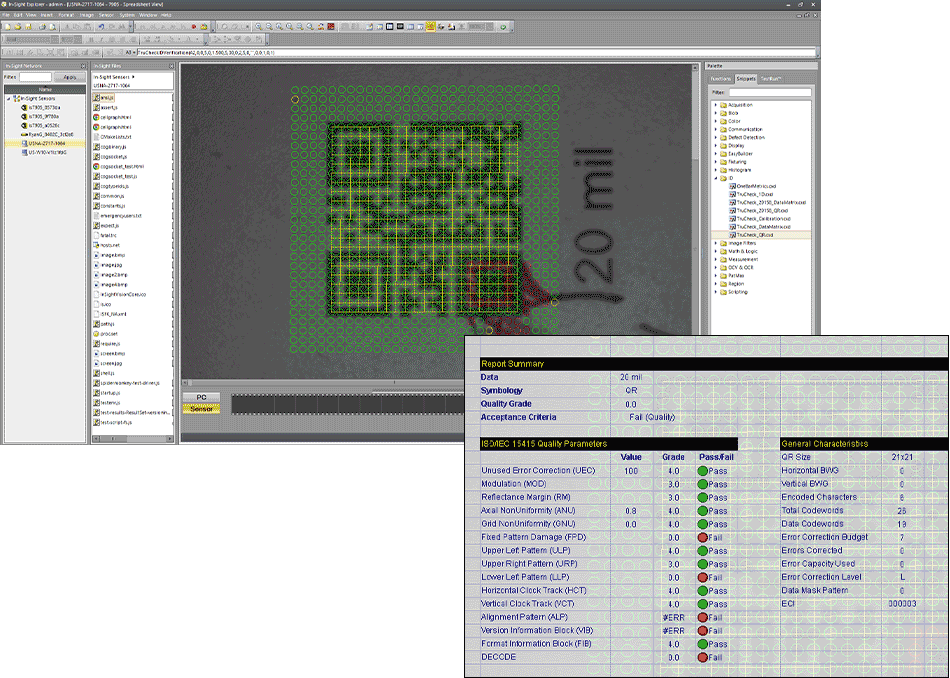Click the undo arrow in toolbar
This screenshot has width=950, height=678.
coord(101,26)
